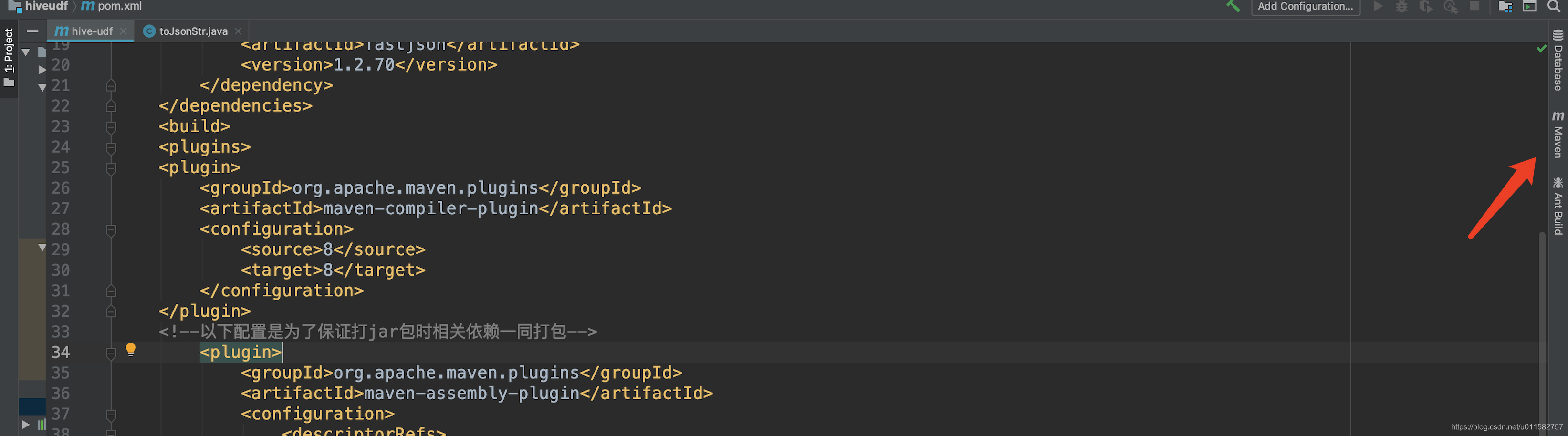Viewport: 1568px width, 436px height.
Task: Open Project Structure folder icon
Action: click(1505, 6)
